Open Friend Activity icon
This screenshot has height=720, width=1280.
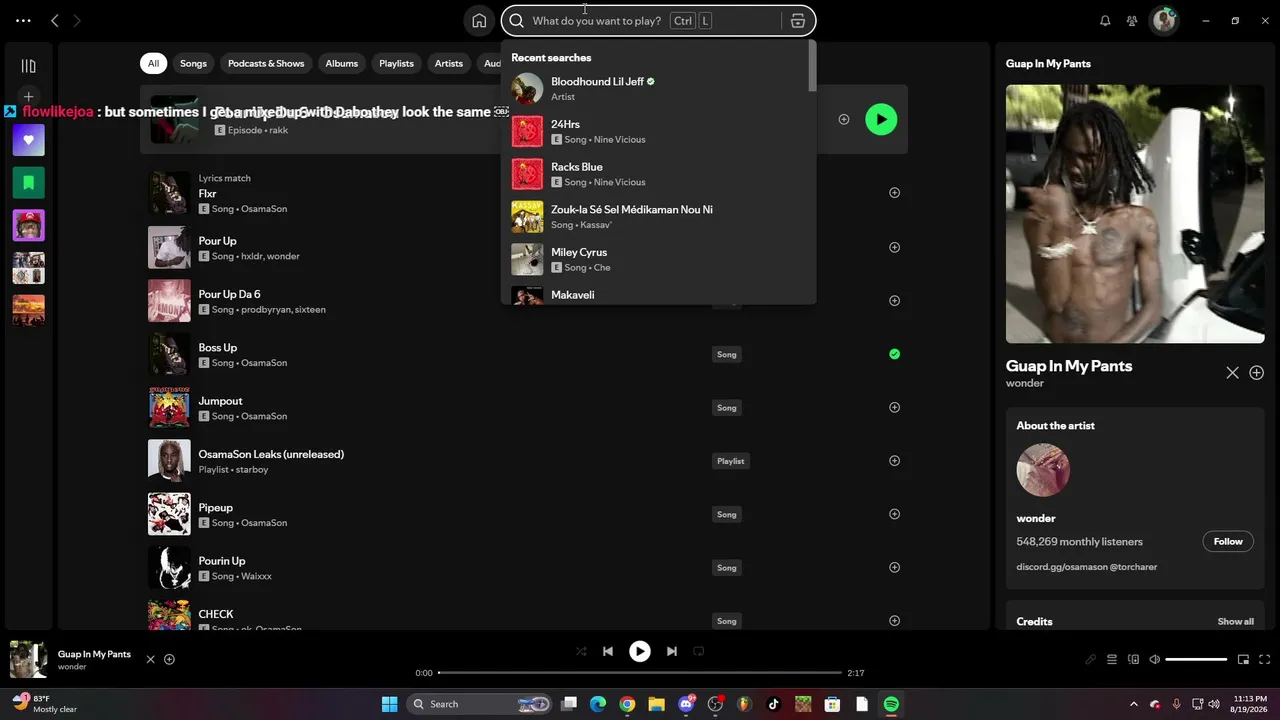[x=1132, y=21]
